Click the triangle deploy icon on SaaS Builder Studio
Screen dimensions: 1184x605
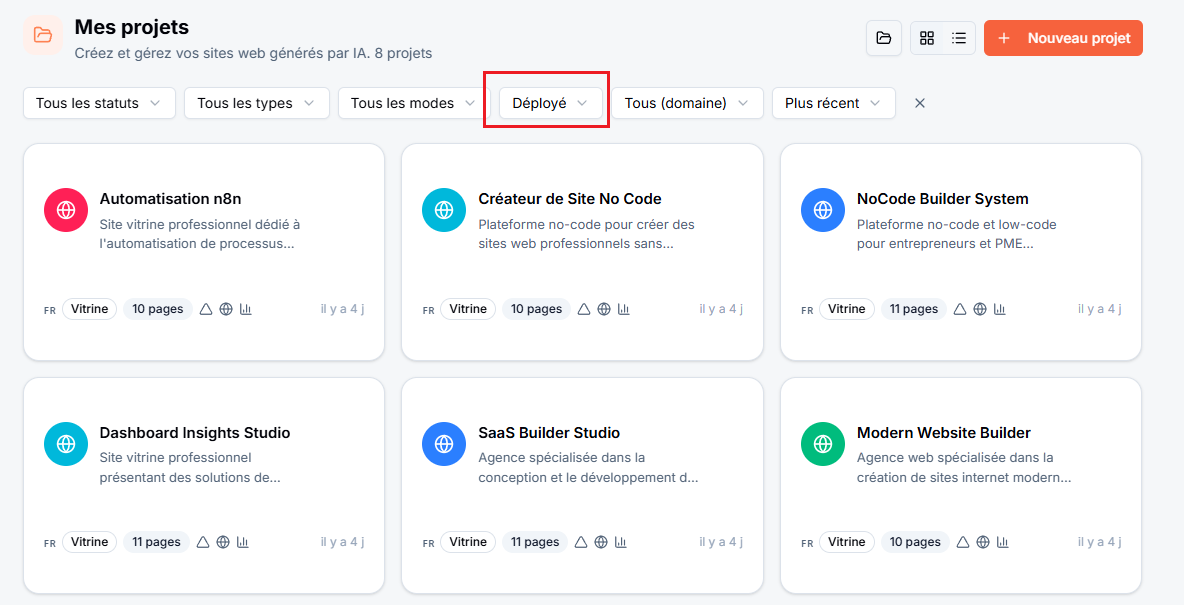coord(581,542)
